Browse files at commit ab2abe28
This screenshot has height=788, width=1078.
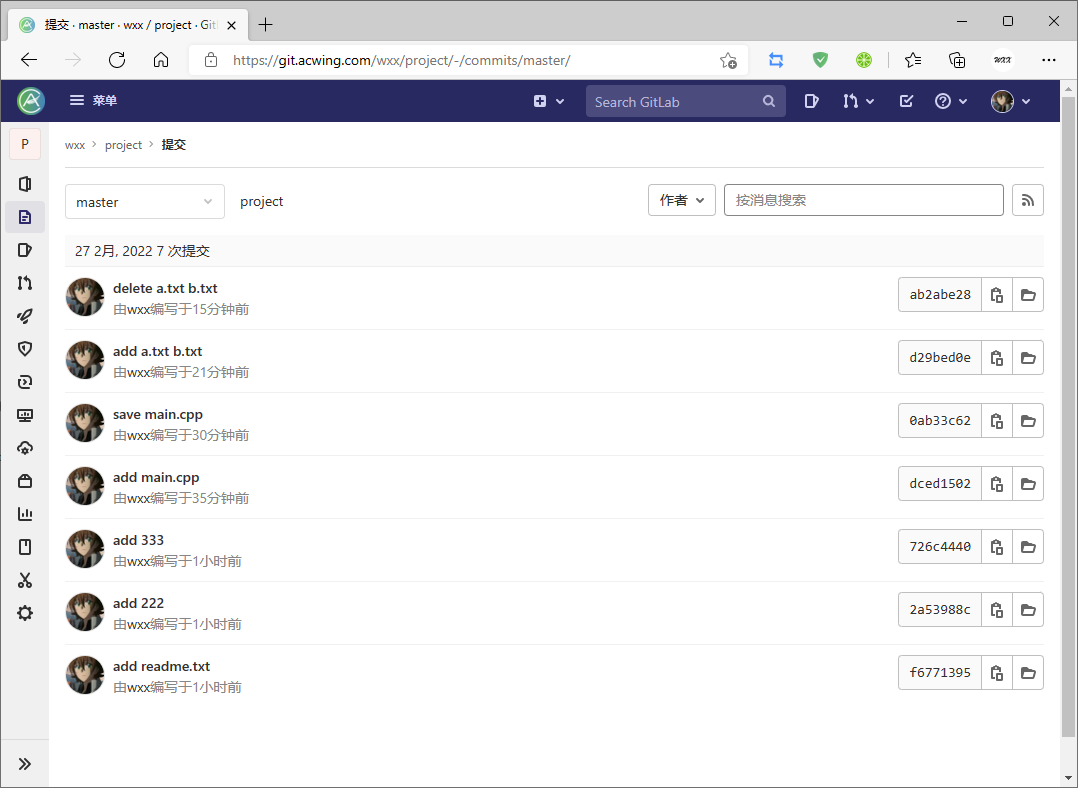click(x=1028, y=294)
